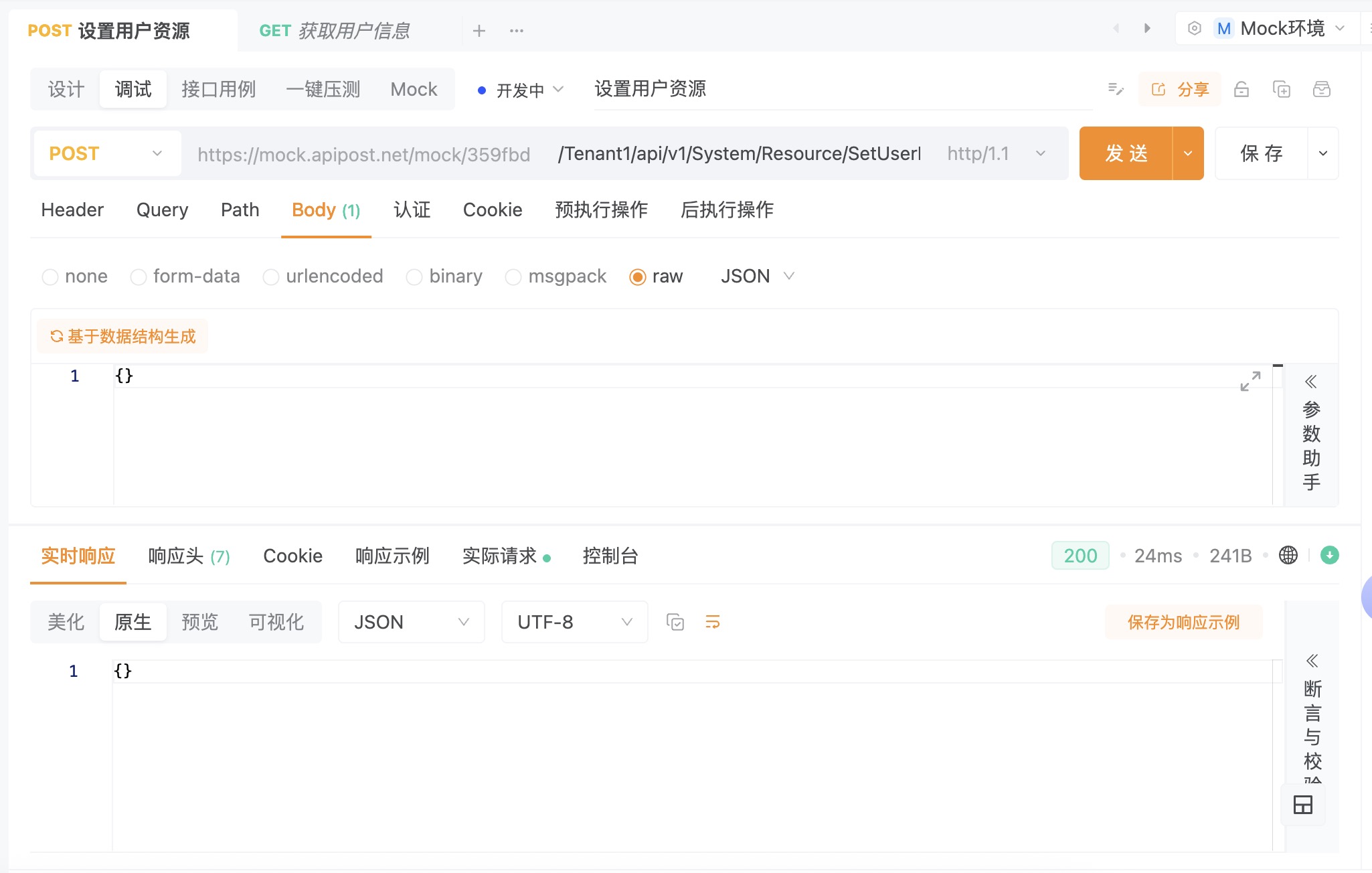Click the 分享 share button
This screenshot has height=873, width=1372.
pos(1180,89)
